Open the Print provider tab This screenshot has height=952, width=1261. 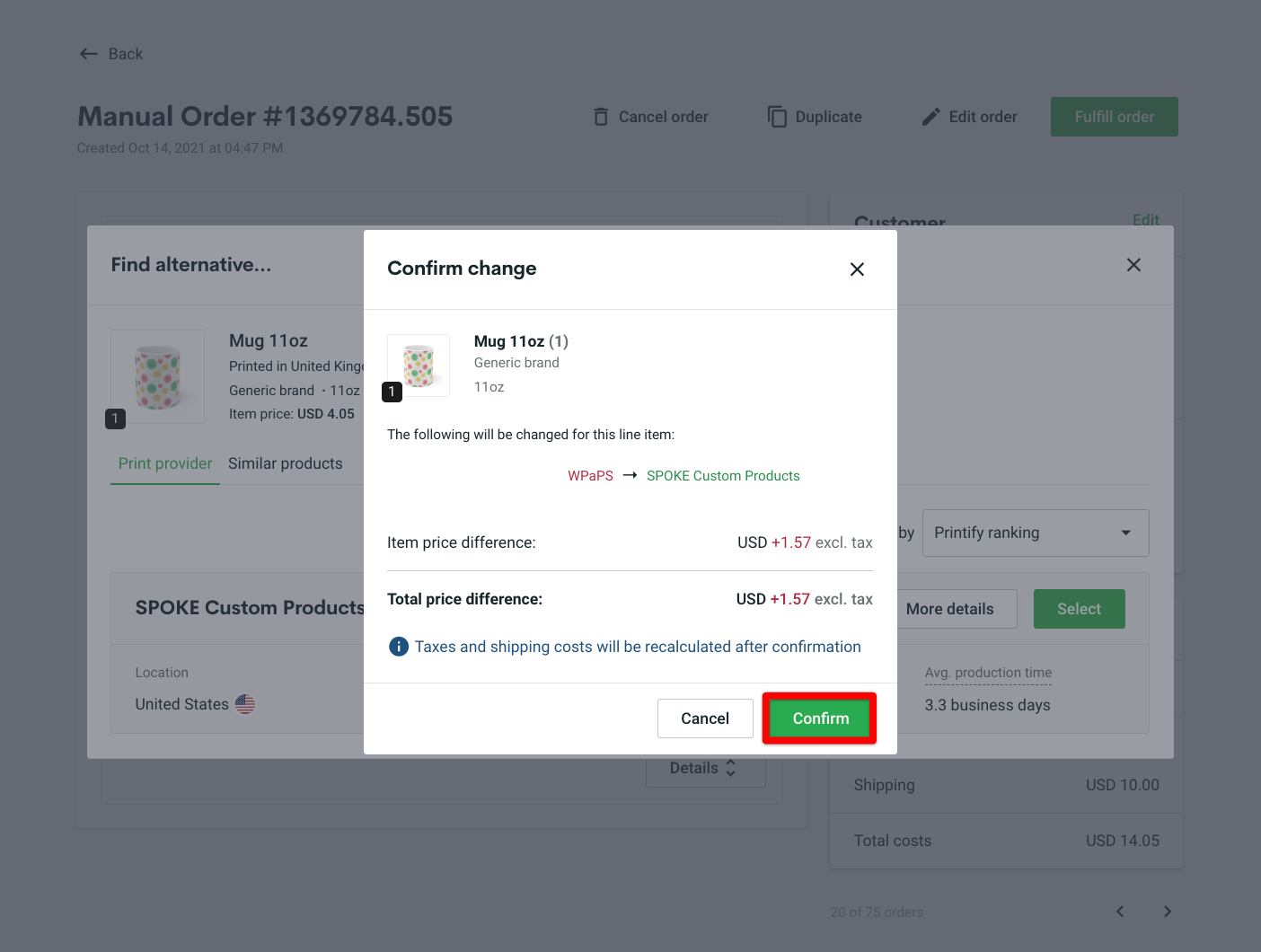click(165, 463)
